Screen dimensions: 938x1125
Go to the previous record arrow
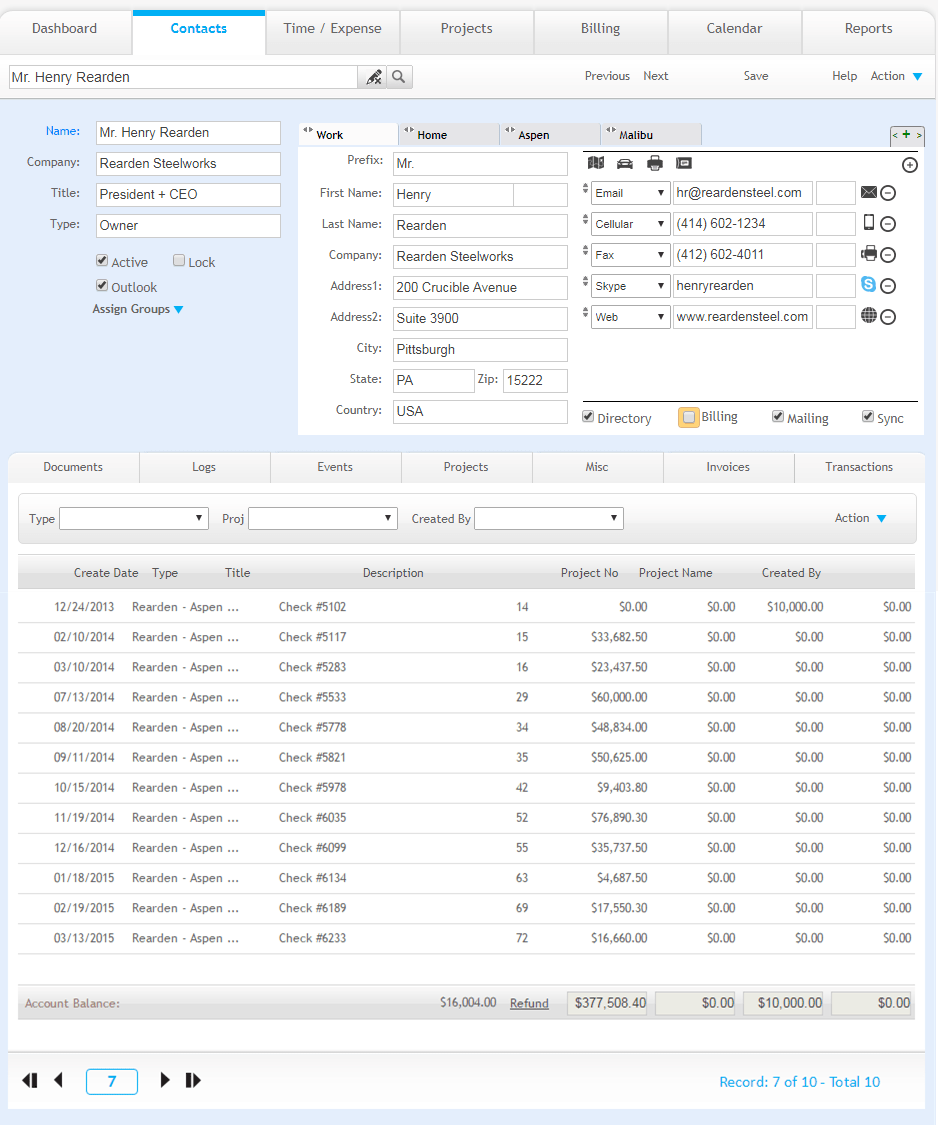pos(59,1080)
